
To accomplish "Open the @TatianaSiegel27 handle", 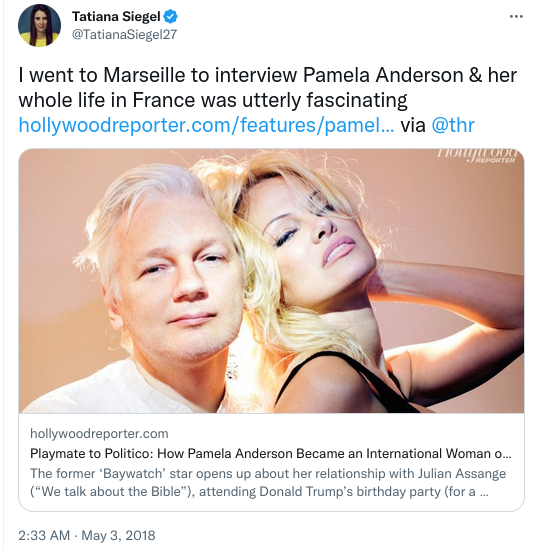I will [124, 34].
